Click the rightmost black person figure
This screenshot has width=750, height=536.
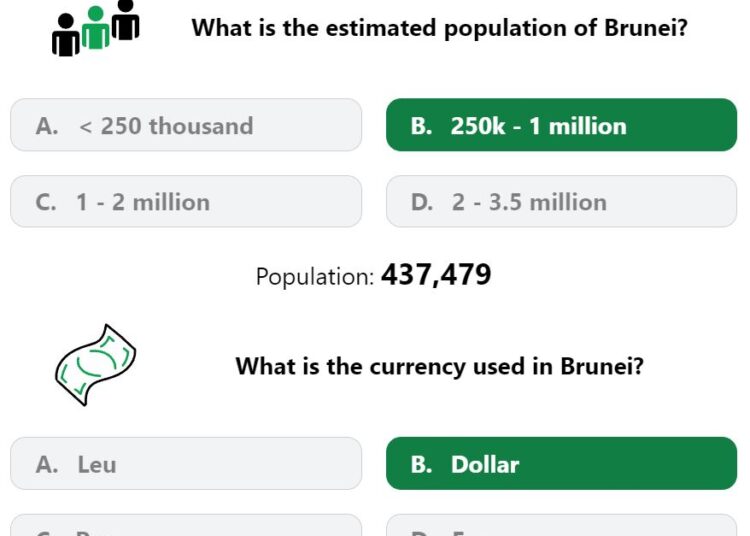(x=126, y=20)
